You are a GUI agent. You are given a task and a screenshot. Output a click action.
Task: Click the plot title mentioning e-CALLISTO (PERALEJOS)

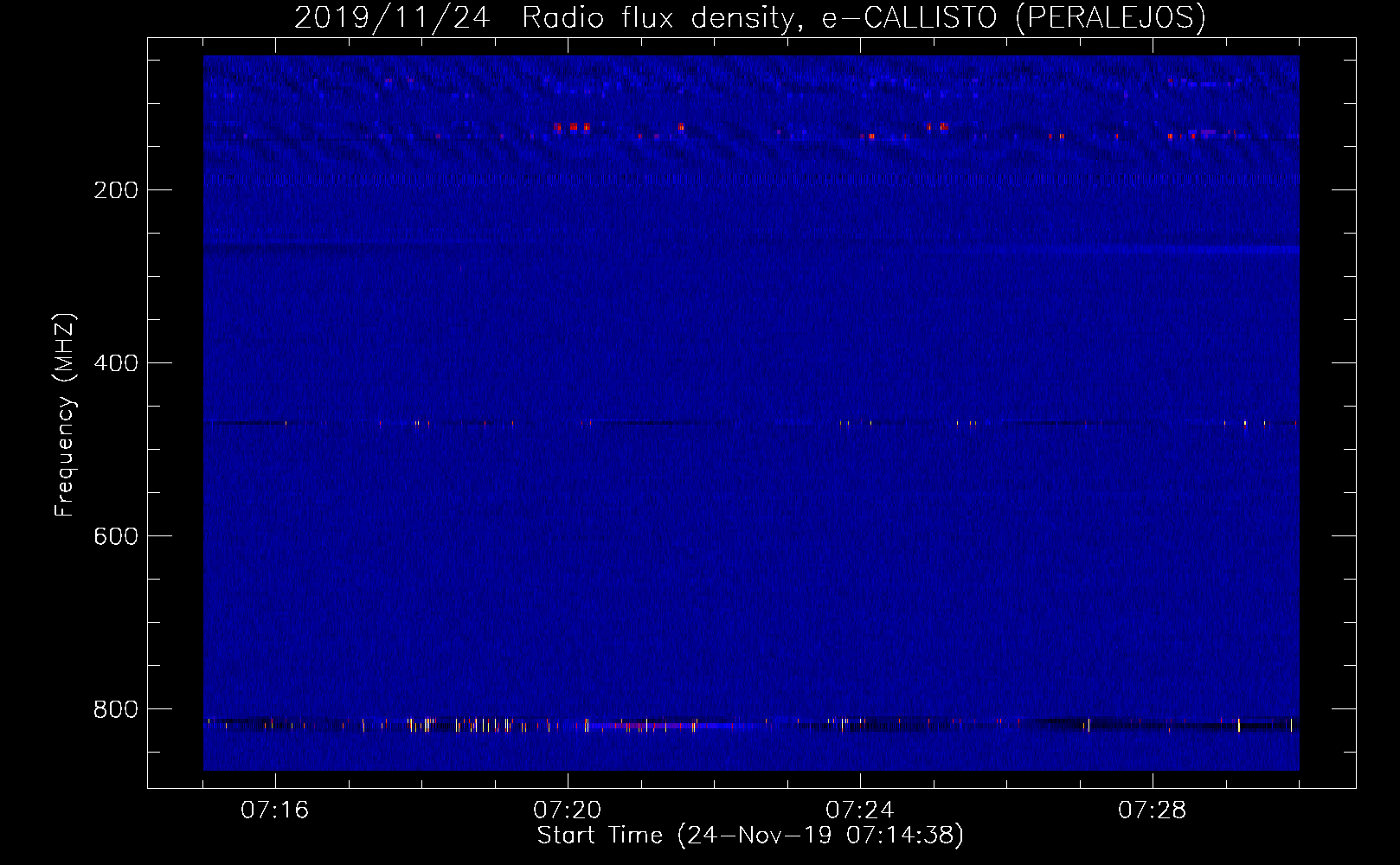coord(750,17)
